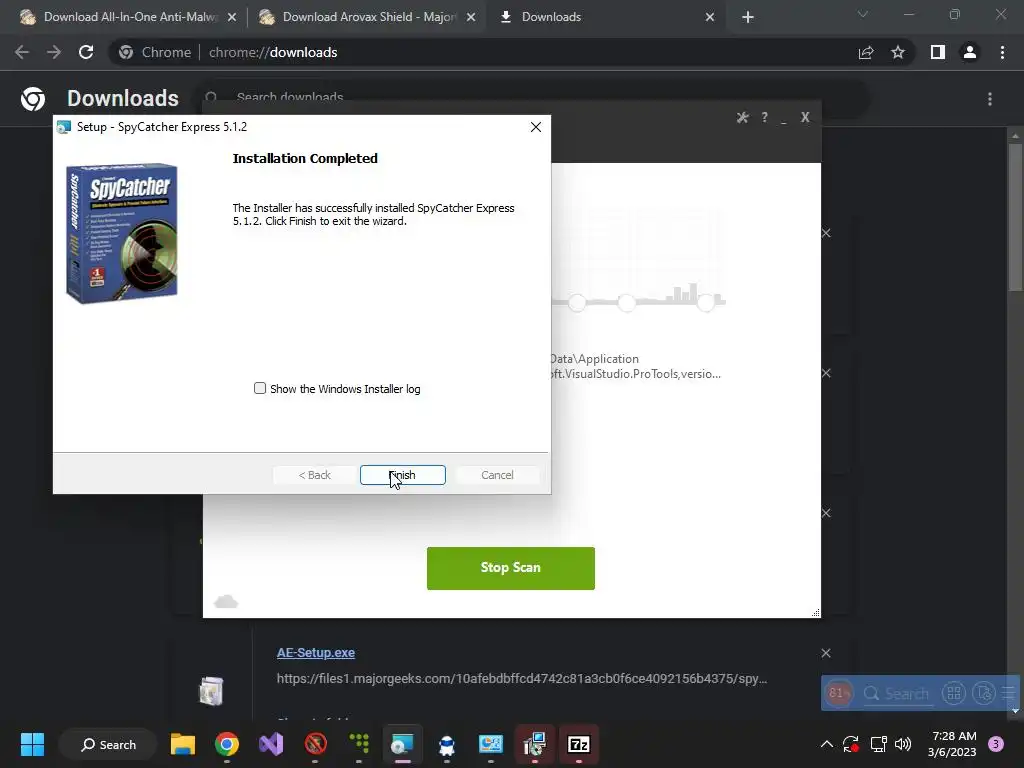Close the SpyCatcher Express setup dialog
Viewport: 1024px width, 768px height.
(x=536, y=127)
